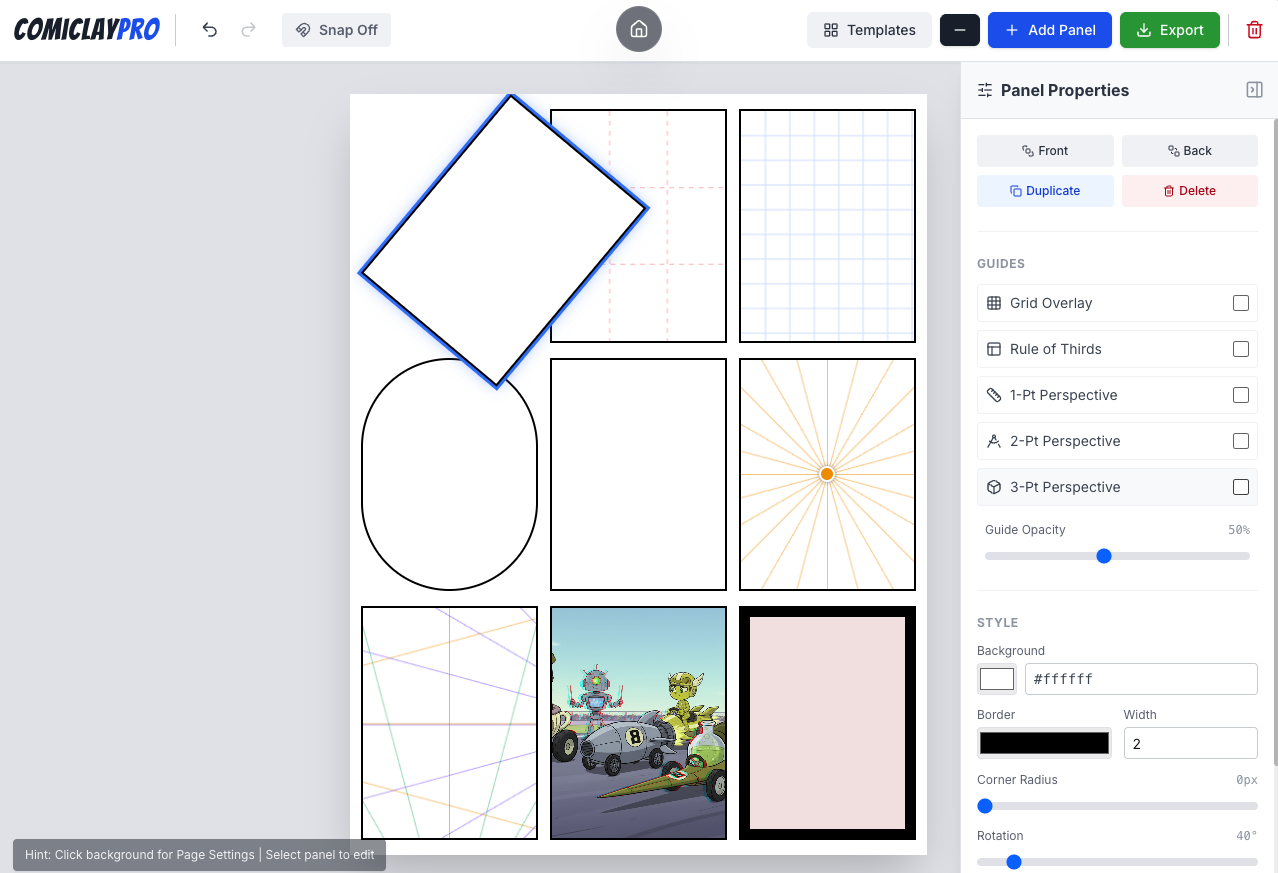Send panel to Back
Image resolution: width=1278 pixels, height=873 pixels.
pos(1190,151)
